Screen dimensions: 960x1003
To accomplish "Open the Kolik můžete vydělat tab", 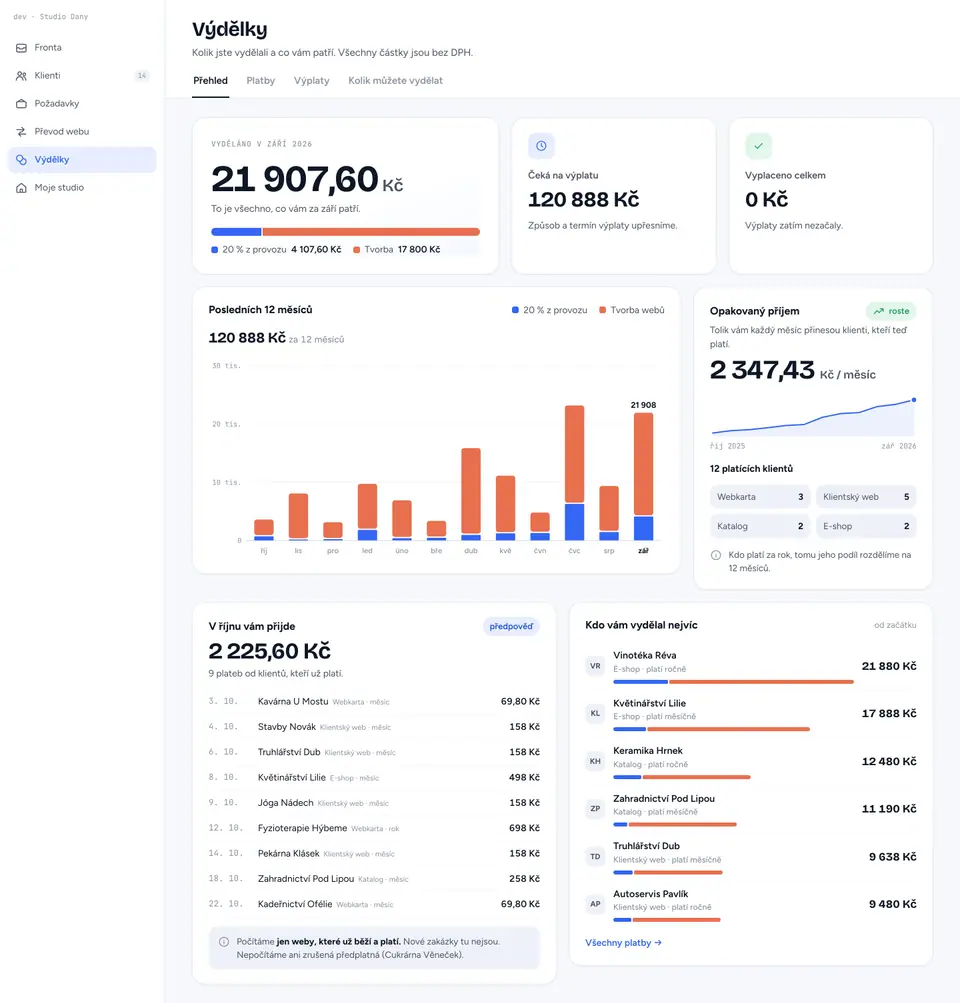I will coord(395,81).
